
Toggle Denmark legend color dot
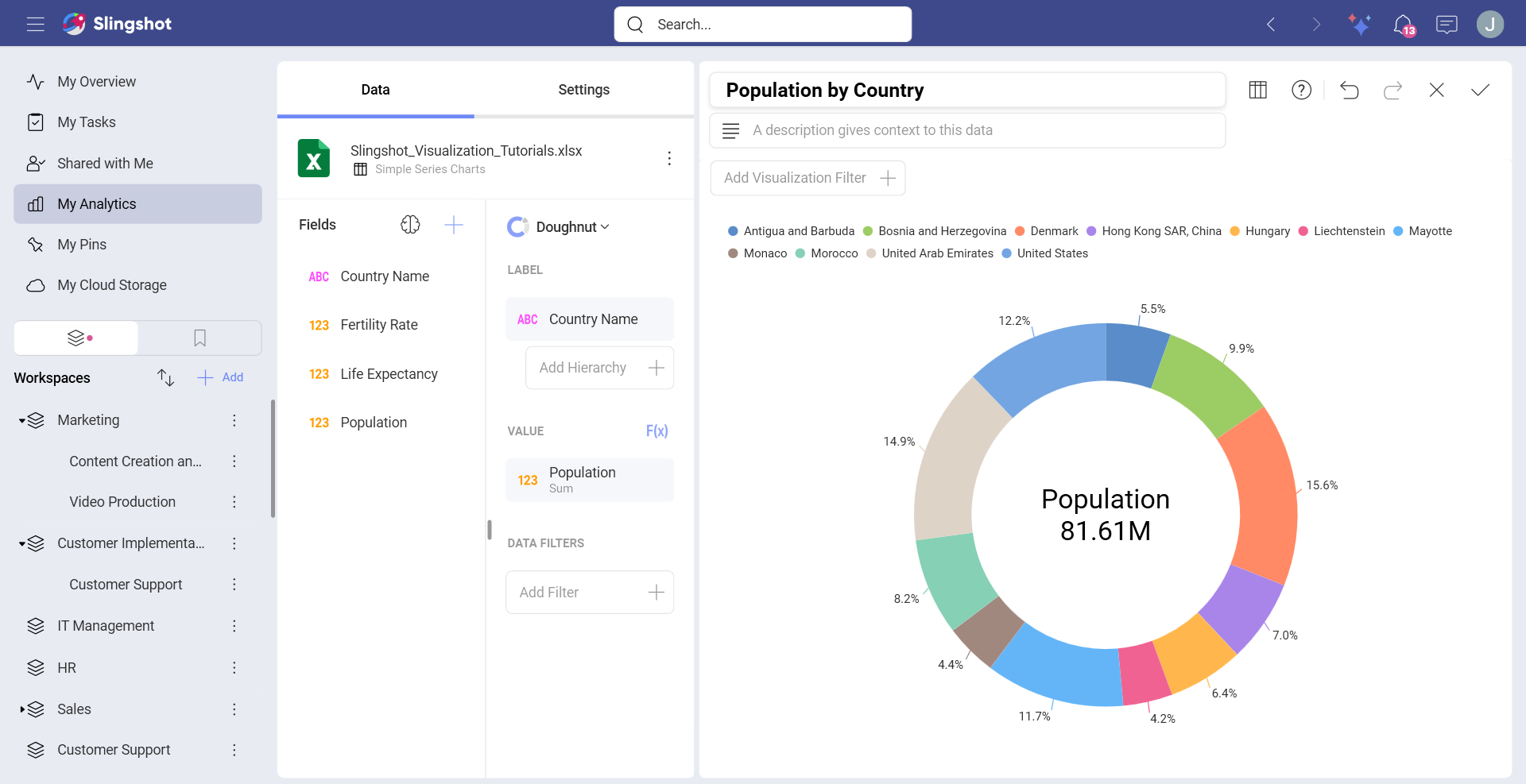point(1020,231)
